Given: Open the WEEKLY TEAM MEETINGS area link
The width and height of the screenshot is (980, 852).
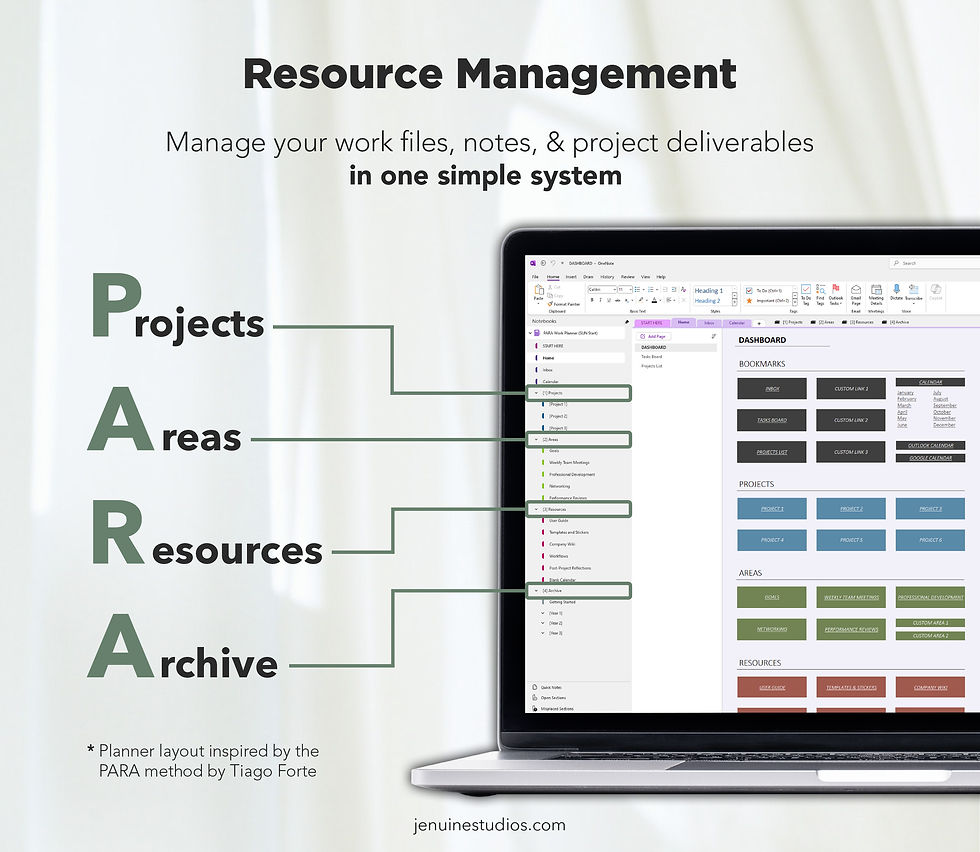Looking at the screenshot, I should [x=851, y=597].
